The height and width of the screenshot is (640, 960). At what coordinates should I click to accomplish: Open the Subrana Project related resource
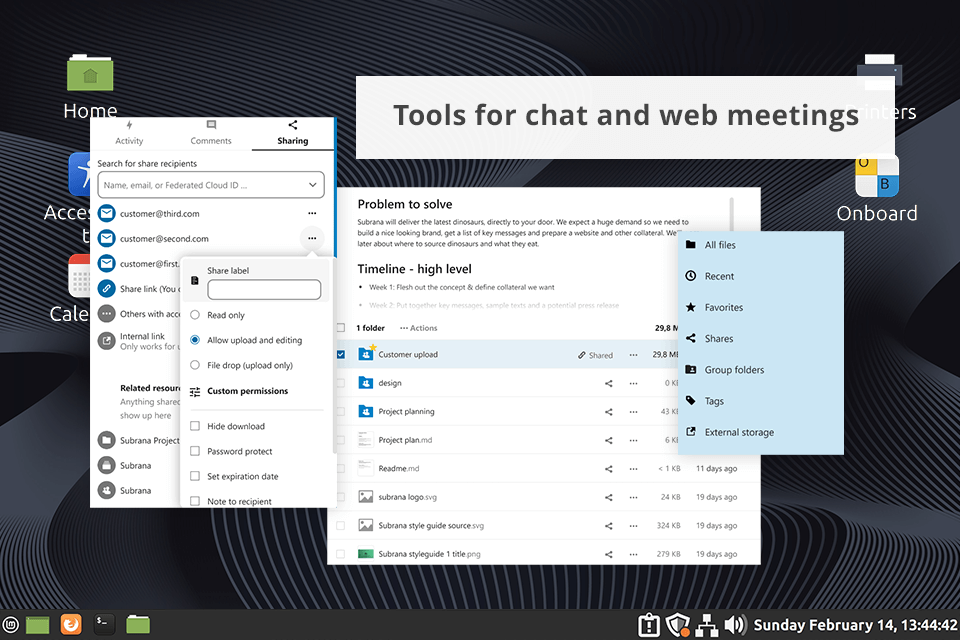click(138, 440)
